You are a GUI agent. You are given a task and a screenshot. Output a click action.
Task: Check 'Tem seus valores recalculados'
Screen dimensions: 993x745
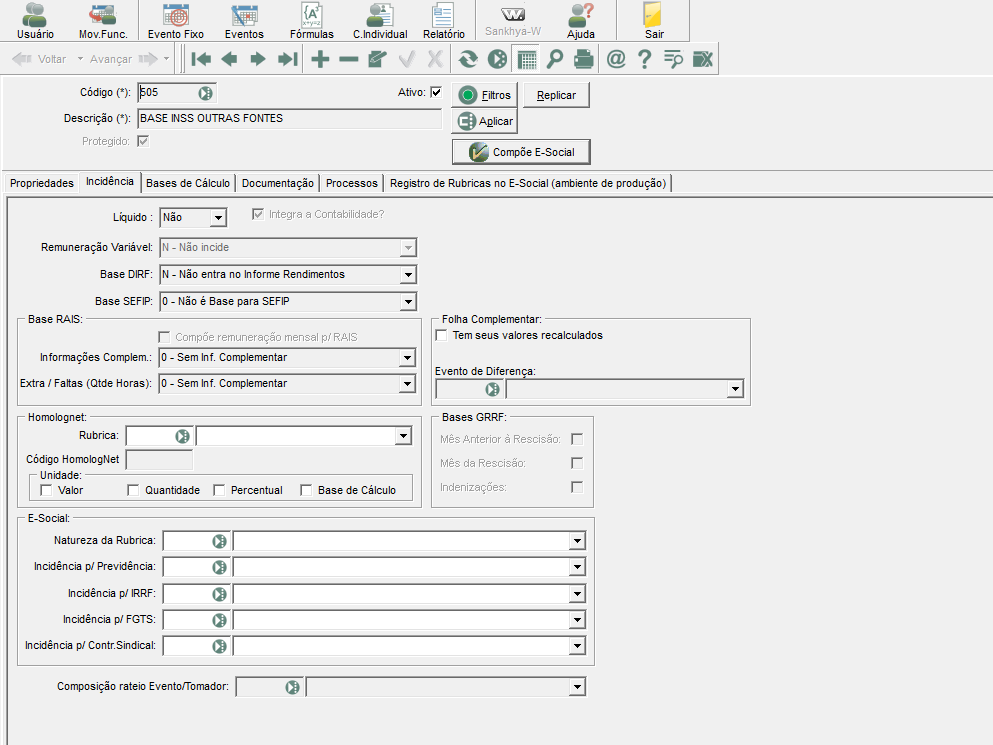click(441, 335)
